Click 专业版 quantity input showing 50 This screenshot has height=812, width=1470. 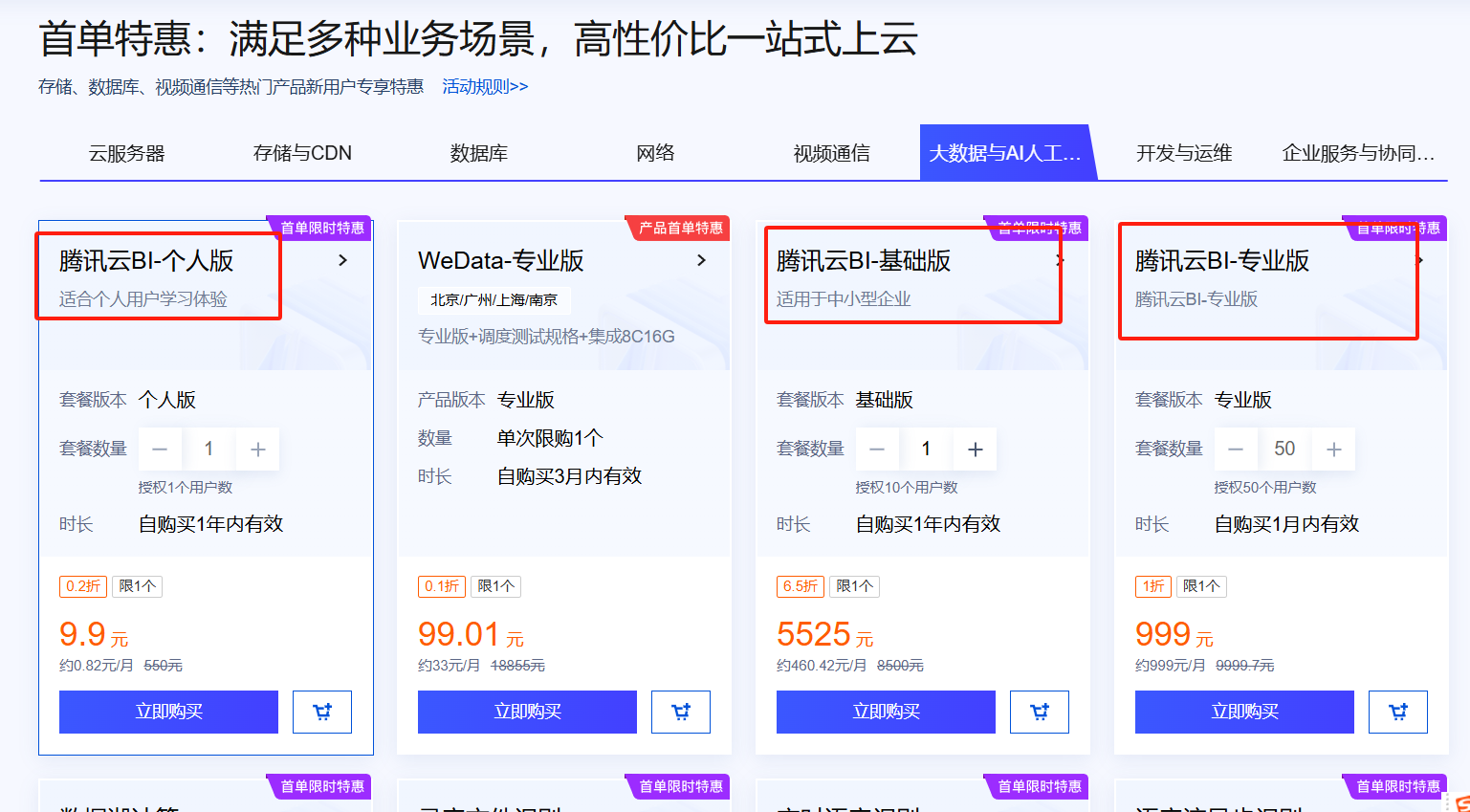point(1284,450)
